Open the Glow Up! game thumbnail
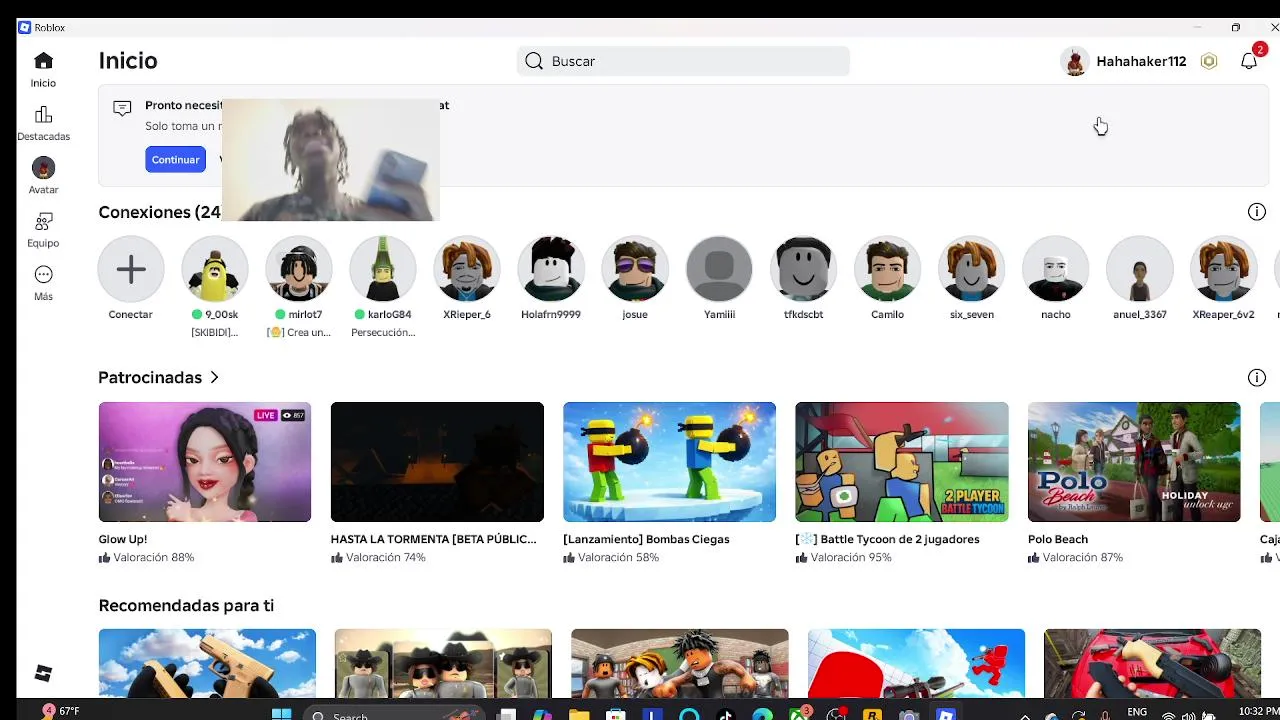This screenshot has height=720, width=1280. (205, 462)
